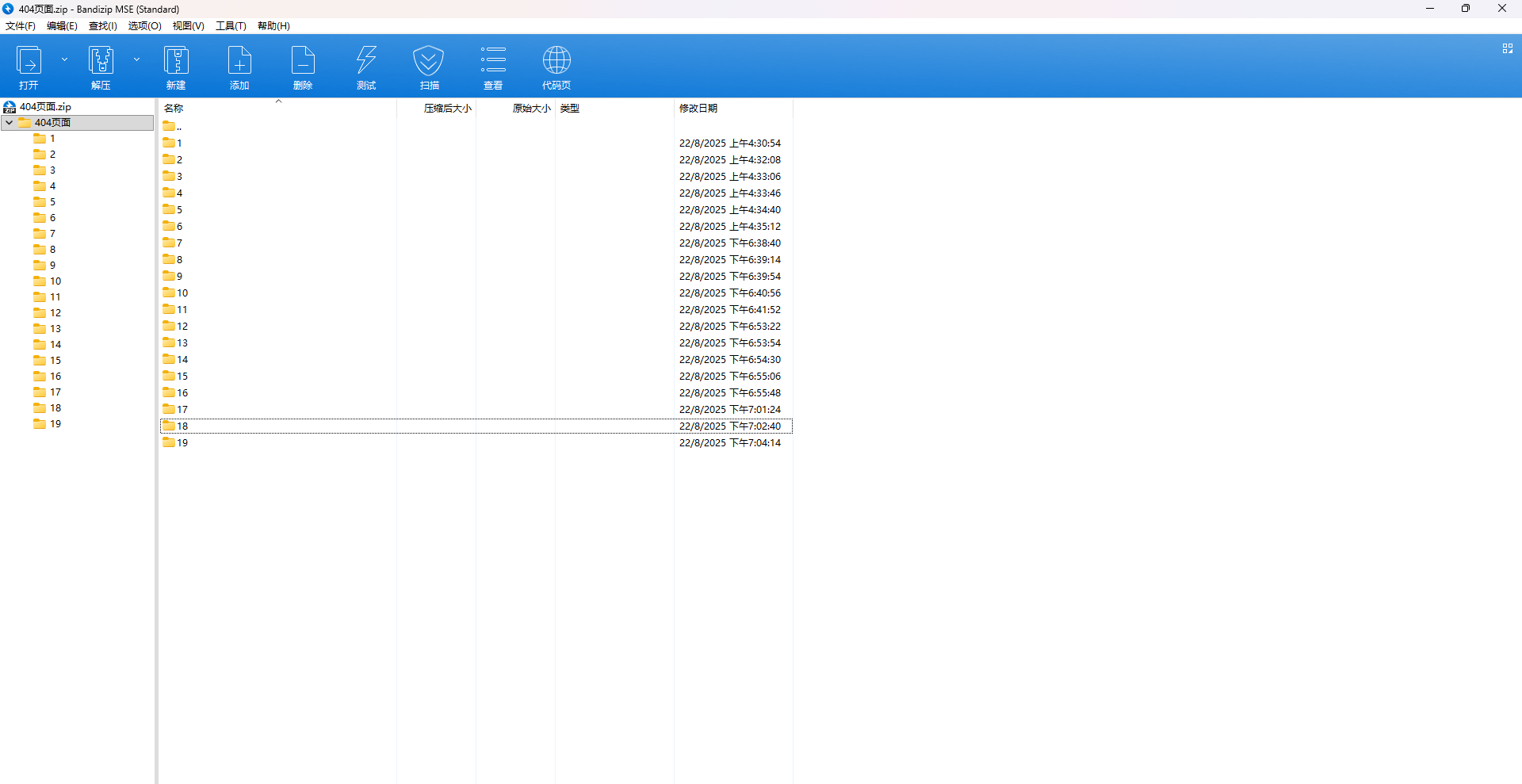Open the 文件(F) menu
The image size is (1522, 784).
[21, 26]
